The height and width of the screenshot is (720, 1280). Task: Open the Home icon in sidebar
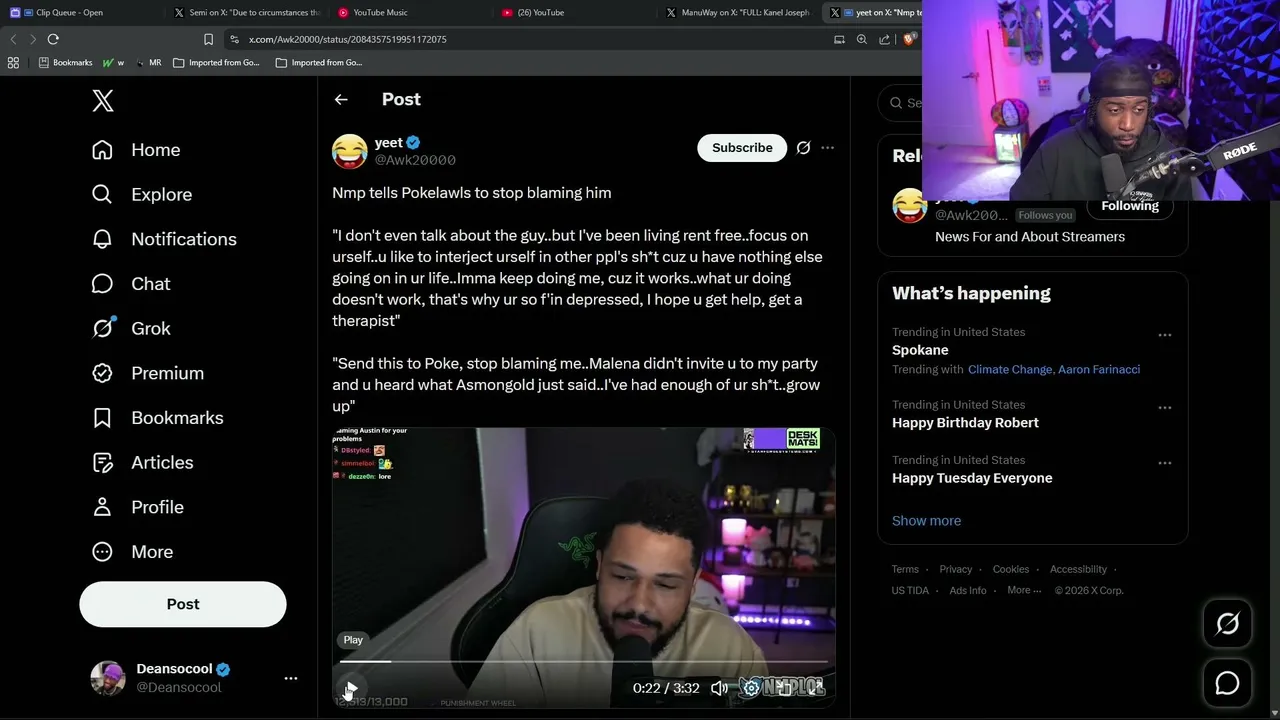tap(102, 150)
